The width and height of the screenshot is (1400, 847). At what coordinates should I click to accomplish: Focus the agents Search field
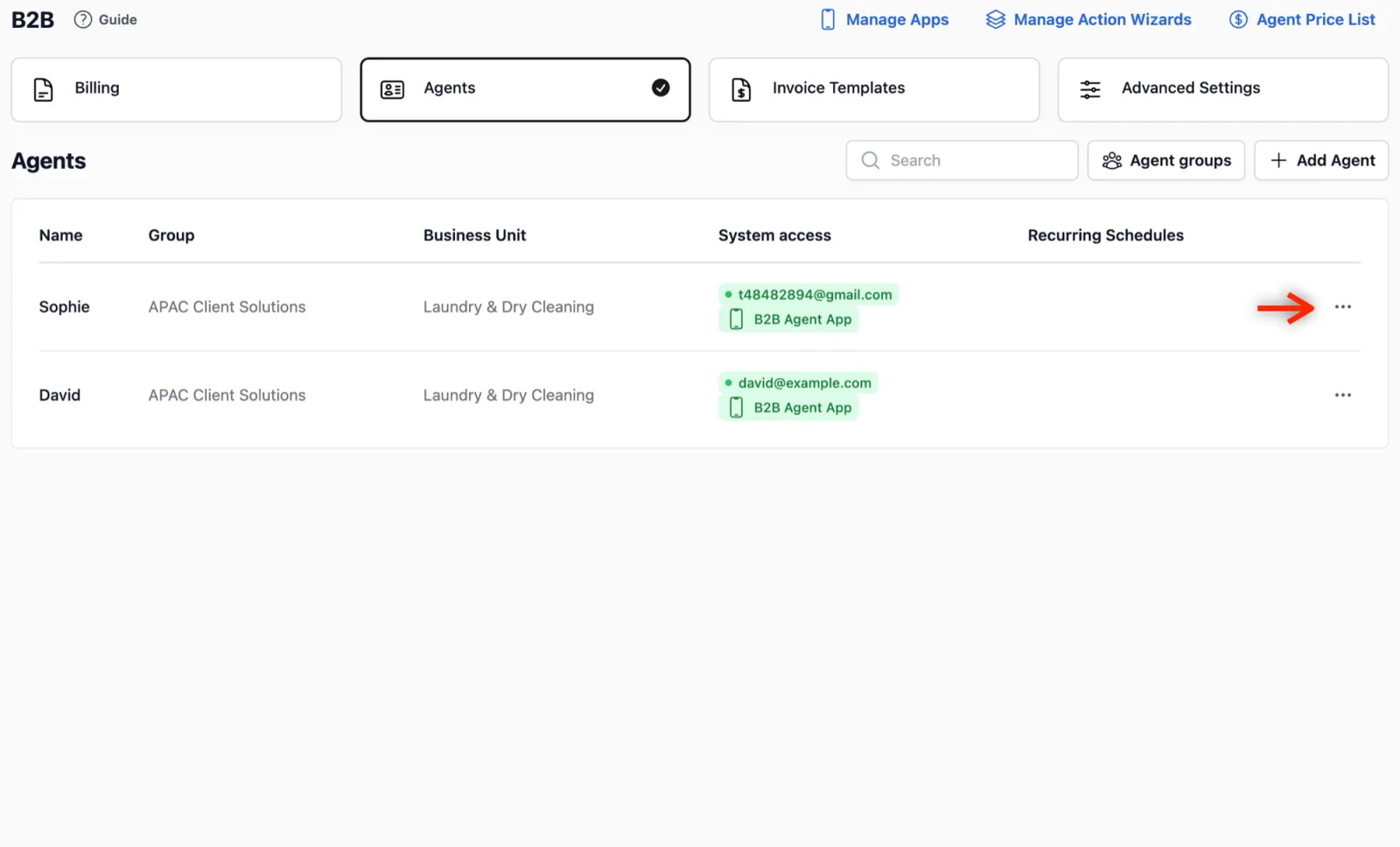tap(962, 160)
